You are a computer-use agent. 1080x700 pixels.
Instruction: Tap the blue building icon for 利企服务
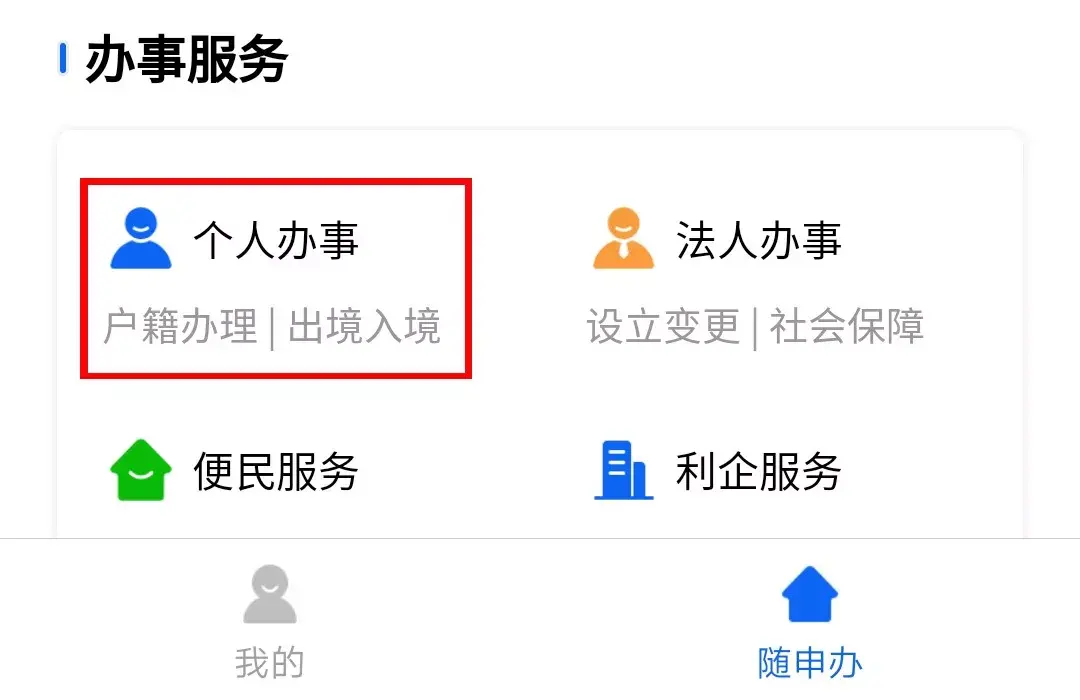click(x=623, y=470)
